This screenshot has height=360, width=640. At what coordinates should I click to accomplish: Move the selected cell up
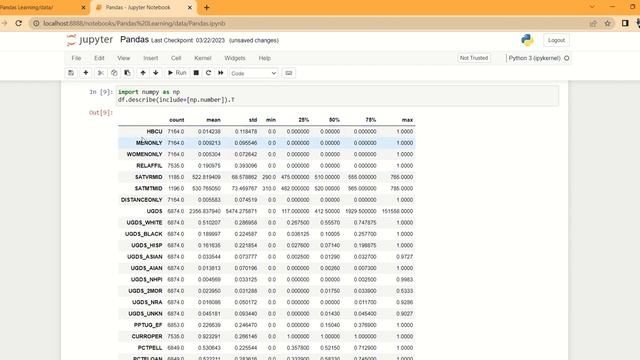click(x=143, y=73)
